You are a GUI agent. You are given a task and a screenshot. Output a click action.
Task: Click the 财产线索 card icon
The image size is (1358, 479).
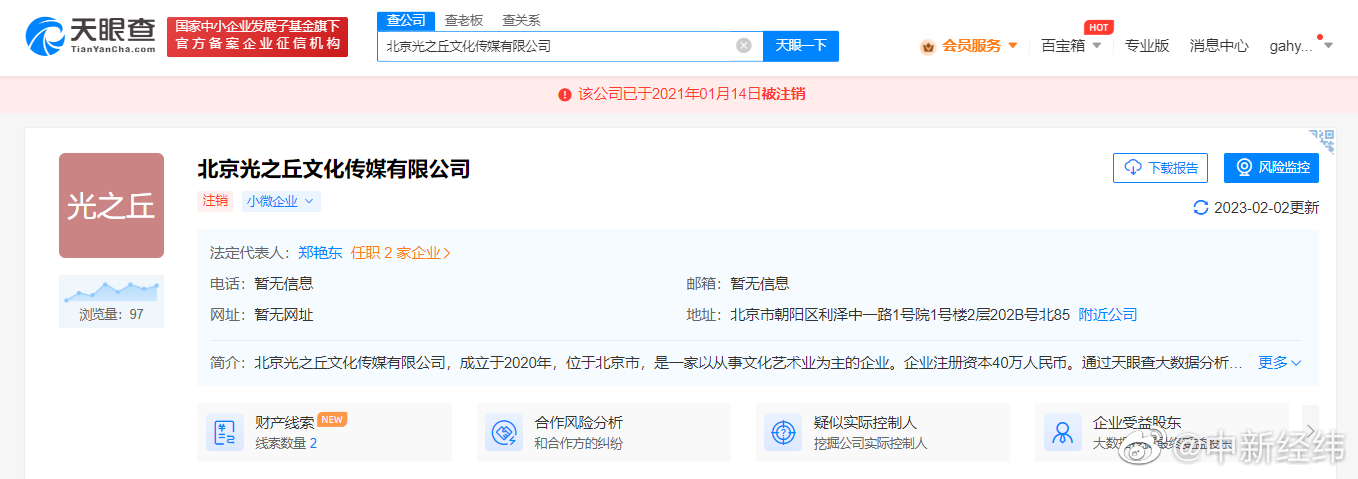point(225,433)
